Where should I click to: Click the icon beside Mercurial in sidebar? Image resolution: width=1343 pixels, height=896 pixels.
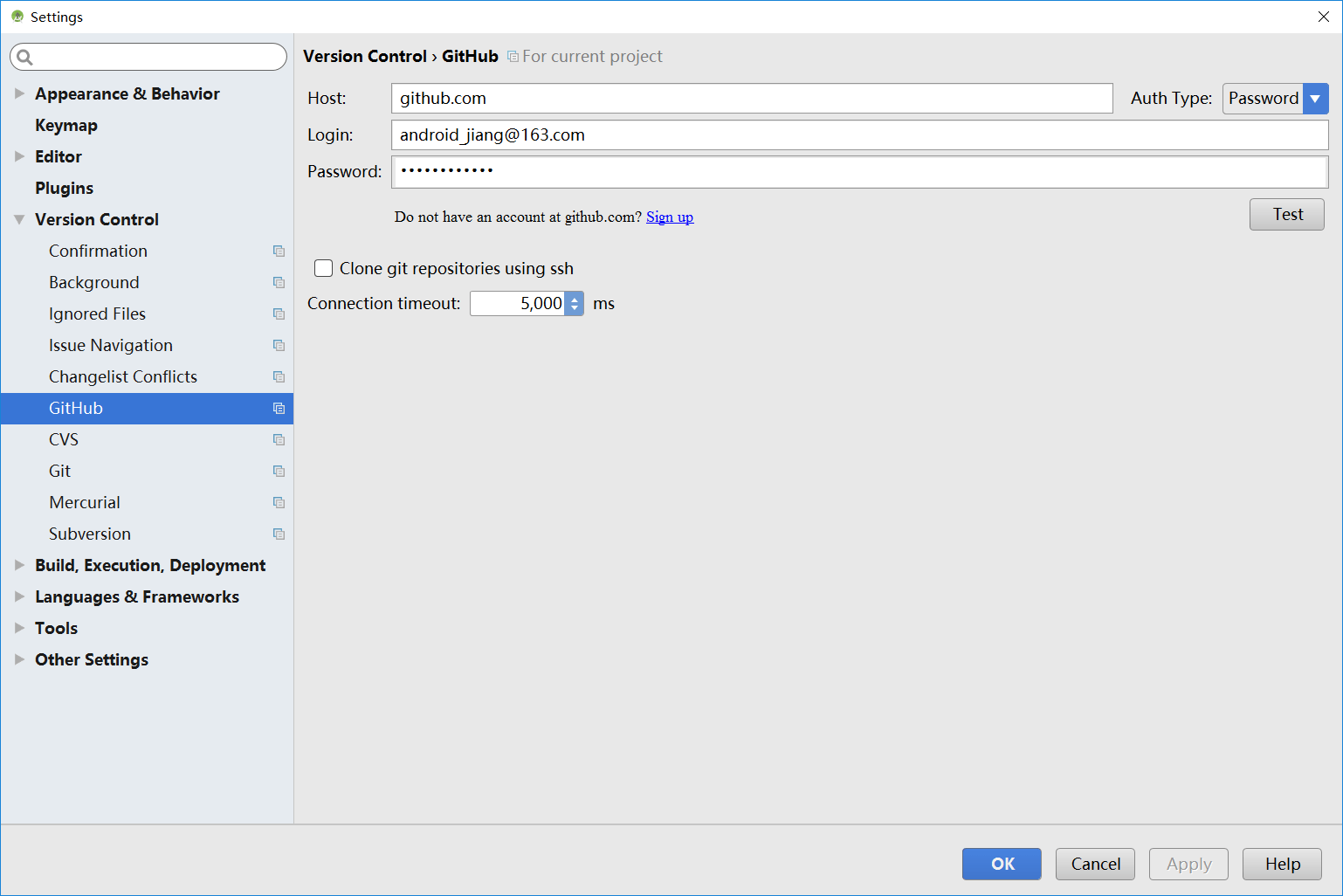point(279,502)
